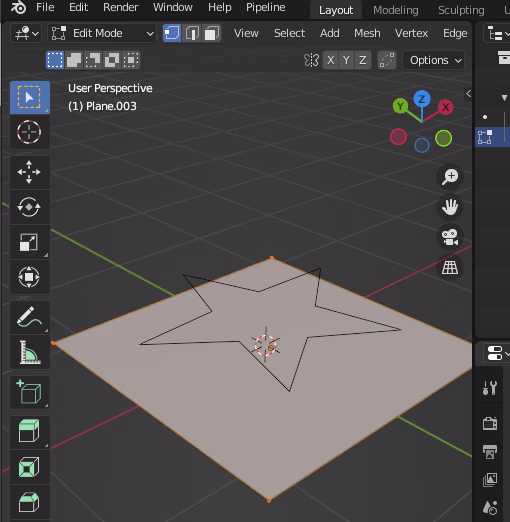Expand the sidebar arrow in viewport
The width and height of the screenshot is (510, 522).
pyautogui.click(x=468, y=94)
